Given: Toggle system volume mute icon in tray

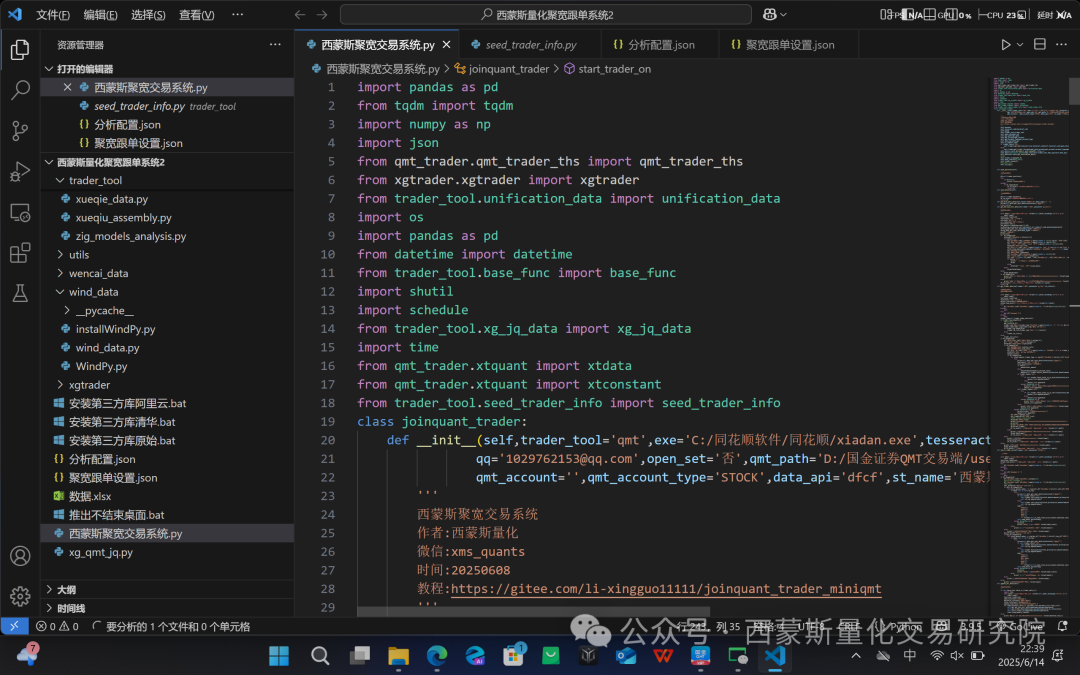Looking at the screenshot, I should (957, 656).
